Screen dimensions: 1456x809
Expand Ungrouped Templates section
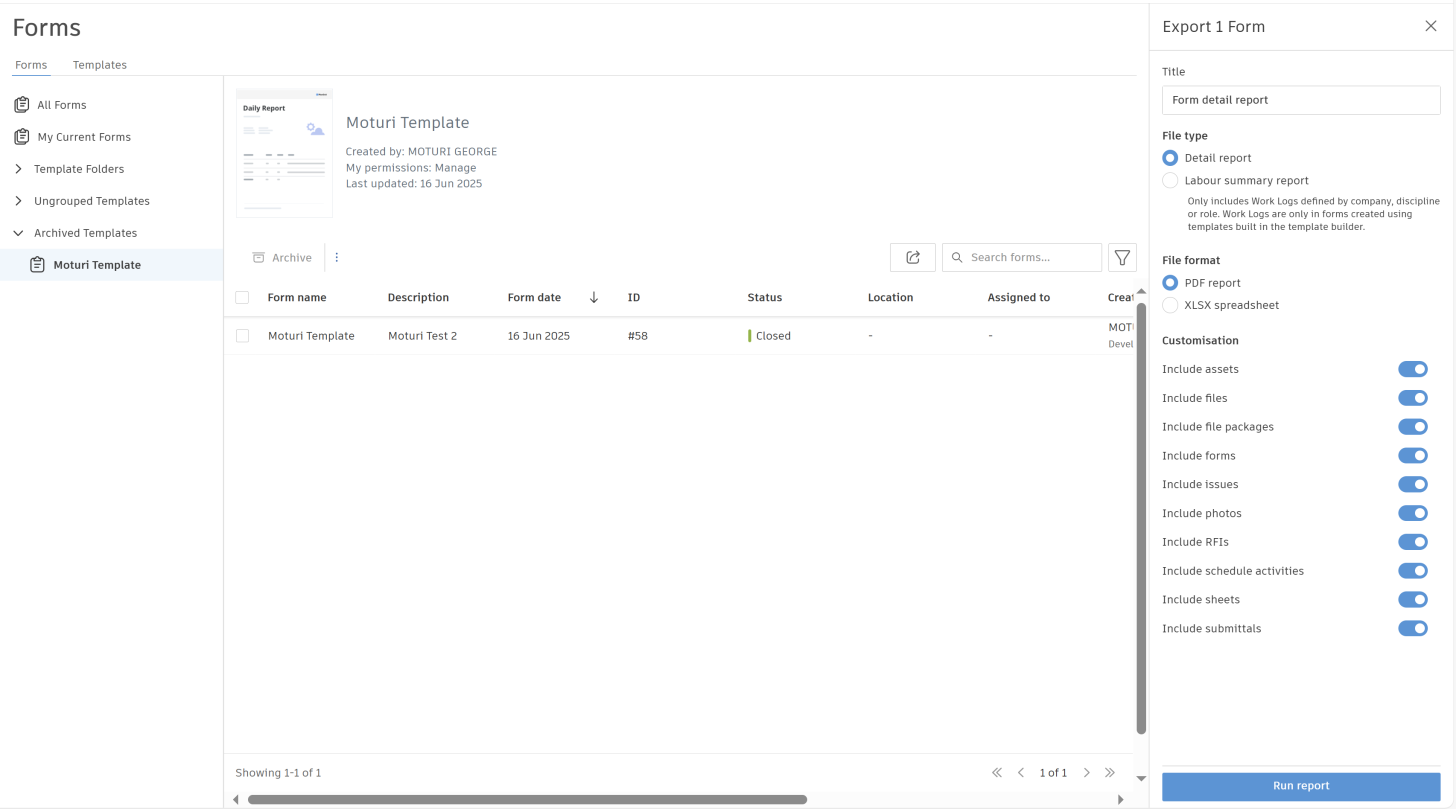point(18,201)
